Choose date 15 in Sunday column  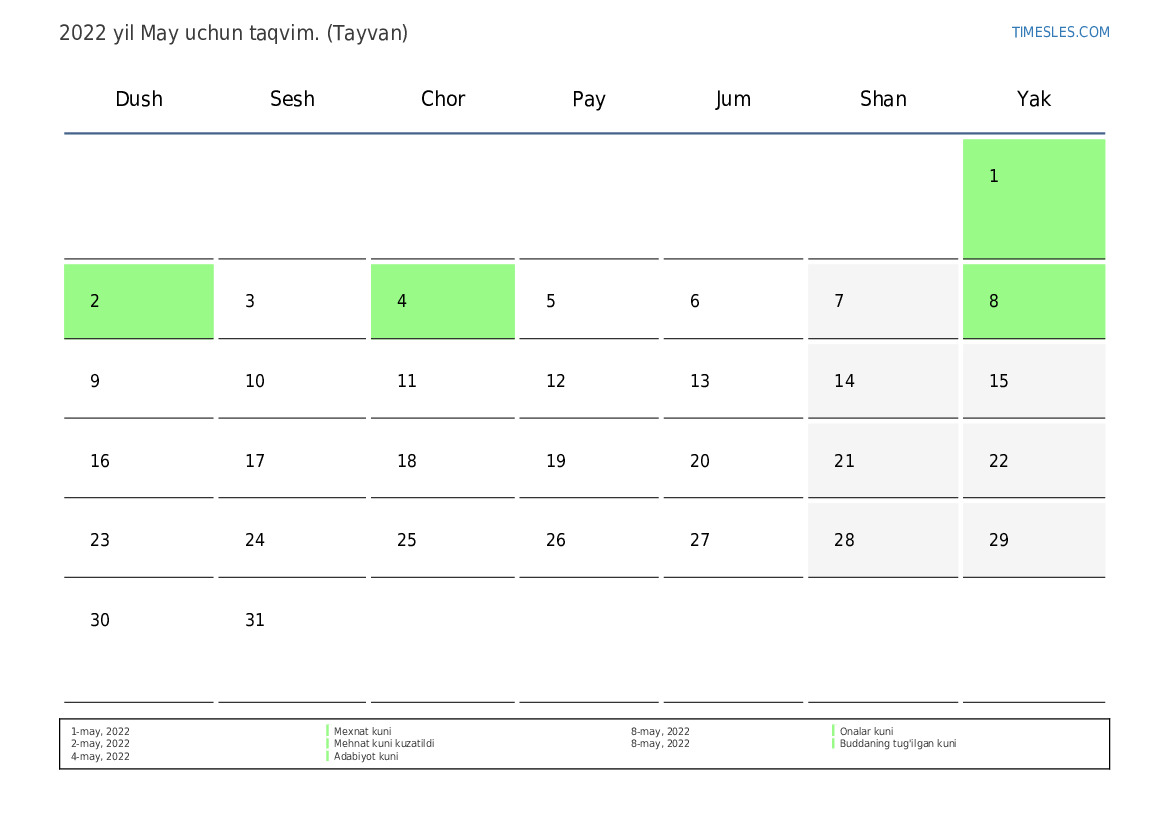point(1033,380)
